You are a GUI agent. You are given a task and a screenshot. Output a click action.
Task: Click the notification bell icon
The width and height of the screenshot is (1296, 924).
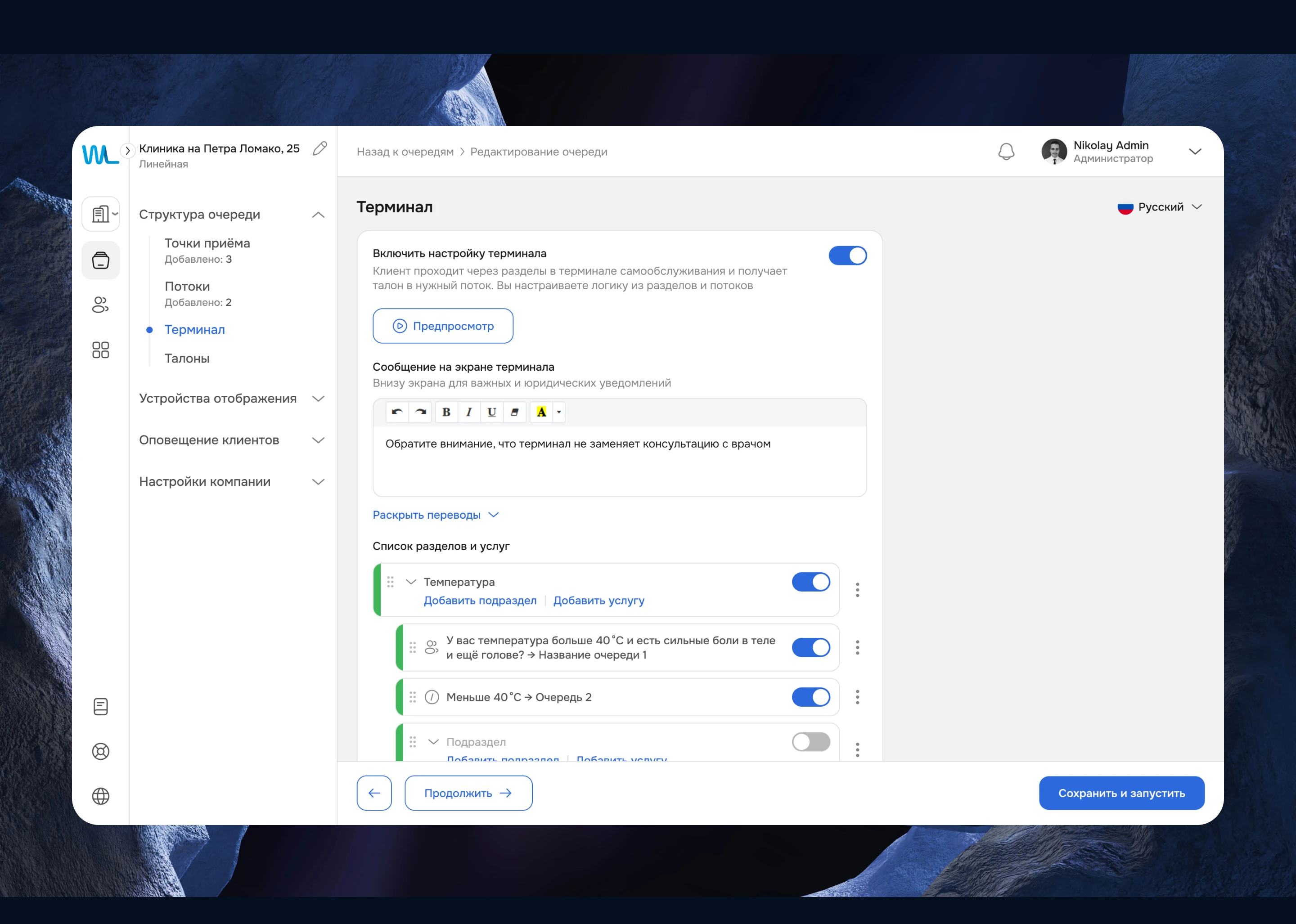tap(1006, 151)
